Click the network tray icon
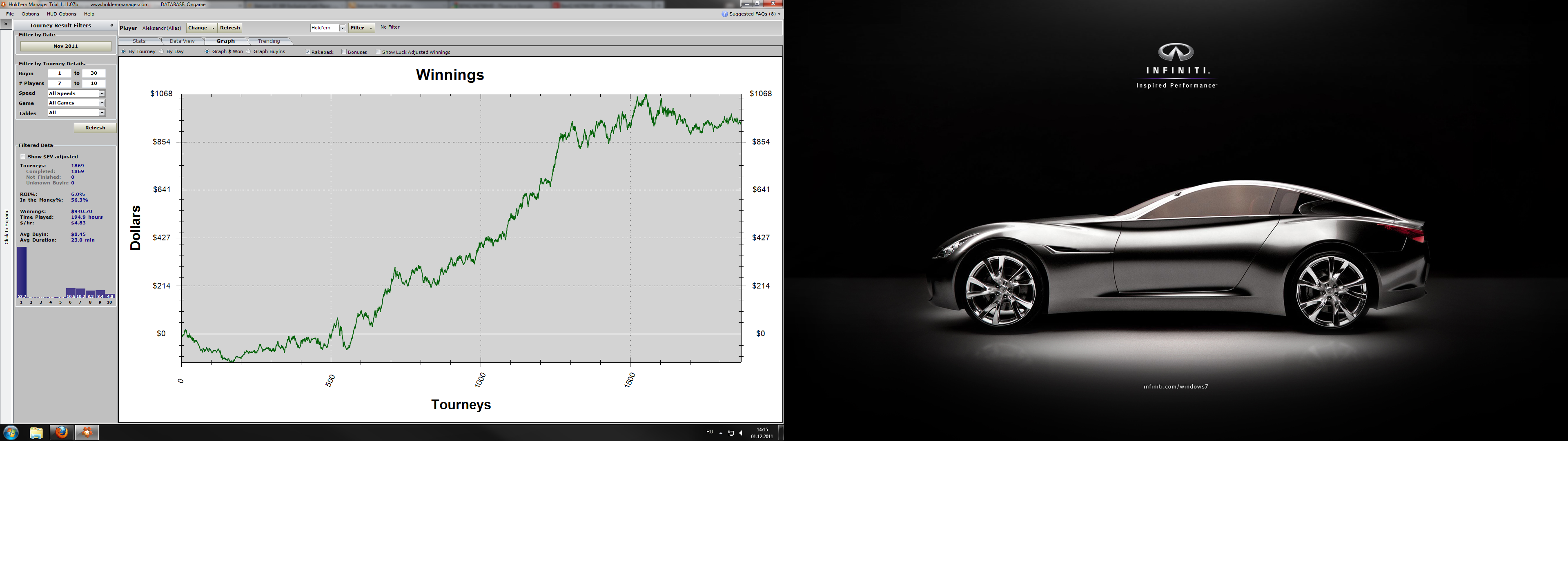Screen dimensions: 1568x577 (731, 433)
